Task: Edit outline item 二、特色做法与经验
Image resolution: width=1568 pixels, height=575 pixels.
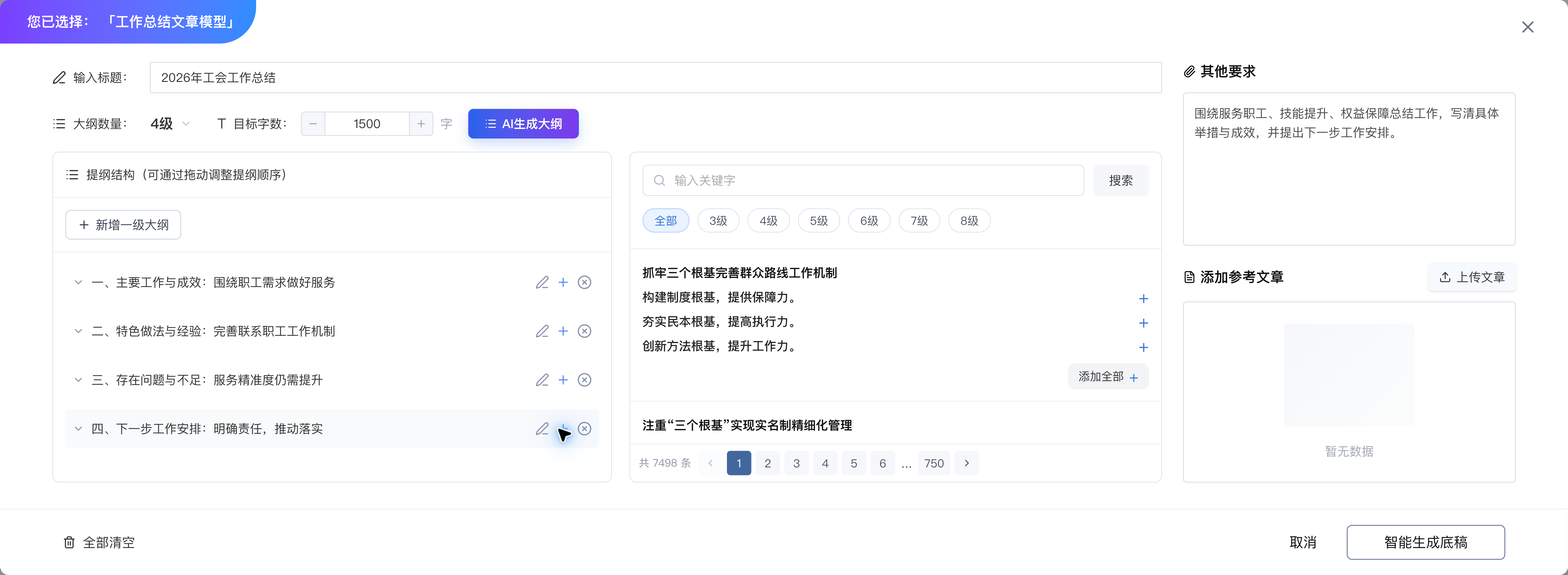Action: 542,331
